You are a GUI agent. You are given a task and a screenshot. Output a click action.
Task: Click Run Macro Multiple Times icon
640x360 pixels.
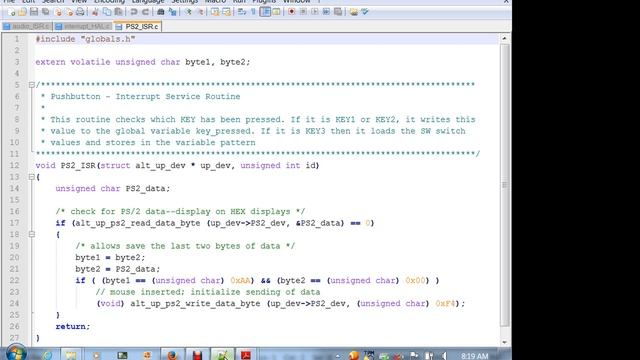pyautogui.click(x=326, y=12)
